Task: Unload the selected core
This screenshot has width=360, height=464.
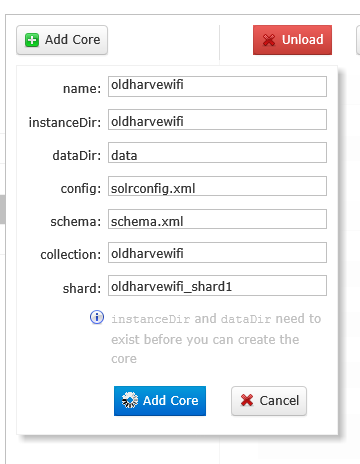Action: (x=292, y=40)
